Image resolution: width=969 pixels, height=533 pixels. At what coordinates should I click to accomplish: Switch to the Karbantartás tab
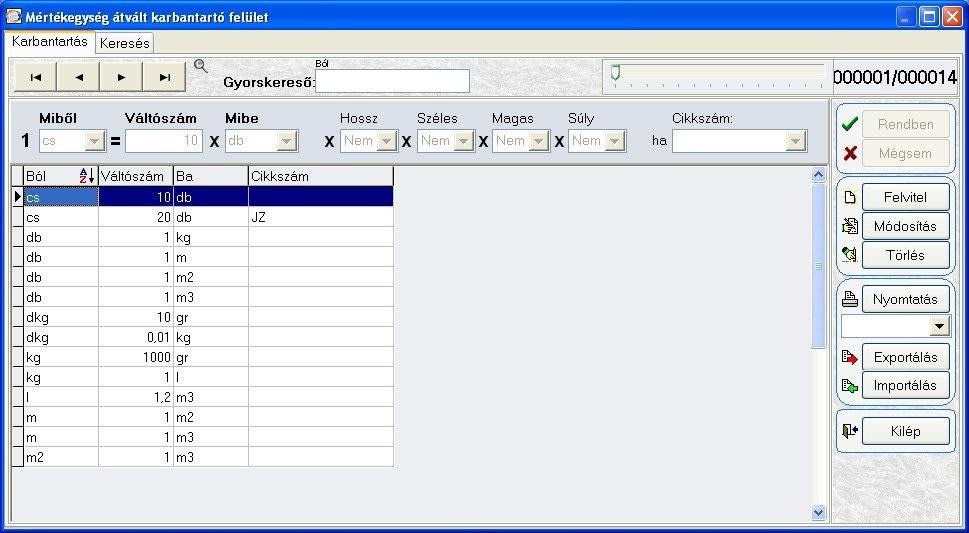click(50, 42)
